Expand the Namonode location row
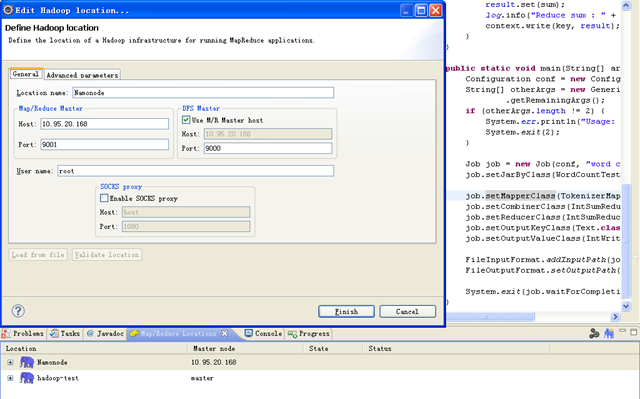Screen dimensions: 640x399 [x=10, y=362]
